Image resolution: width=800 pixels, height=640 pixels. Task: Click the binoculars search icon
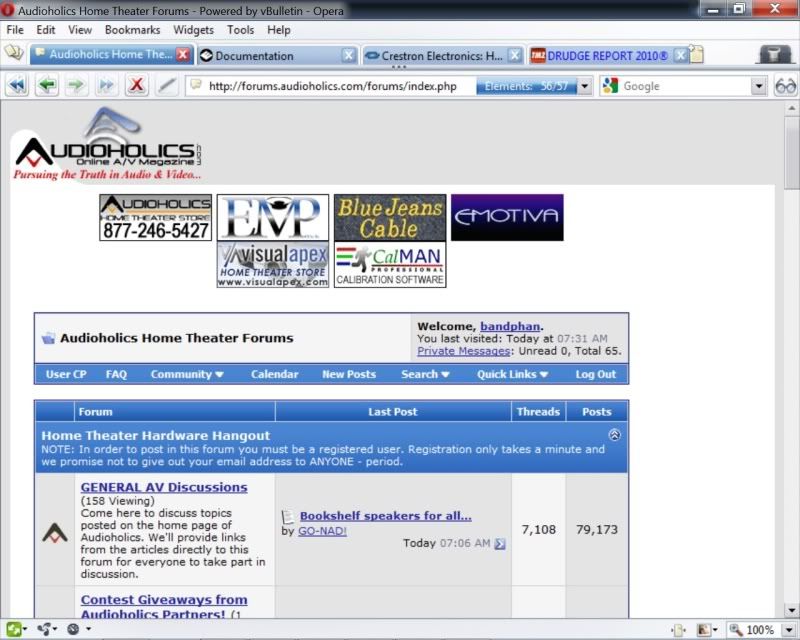pyautogui.click(x=785, y=86)
